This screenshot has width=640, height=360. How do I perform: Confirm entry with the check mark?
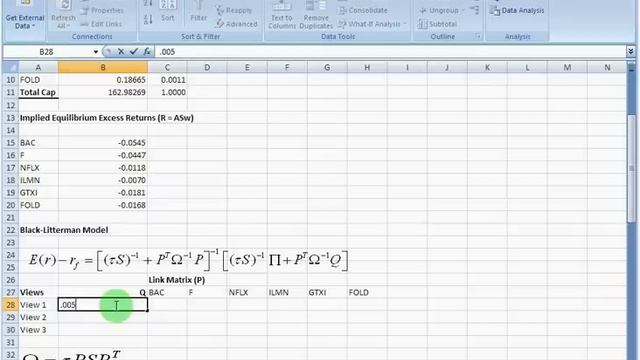tap(133, 51)
